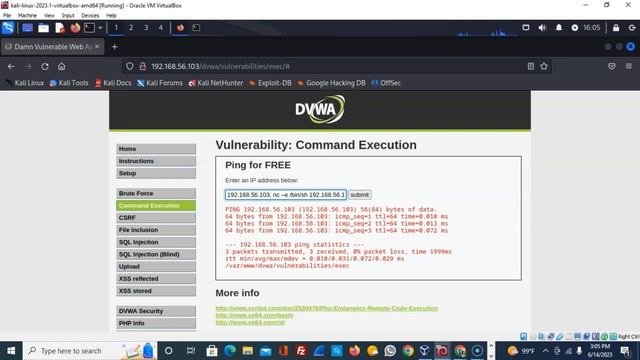Launch the text editor from Kali panel
640x360 pixels.
pyautogui.click(x=60, y=28)
